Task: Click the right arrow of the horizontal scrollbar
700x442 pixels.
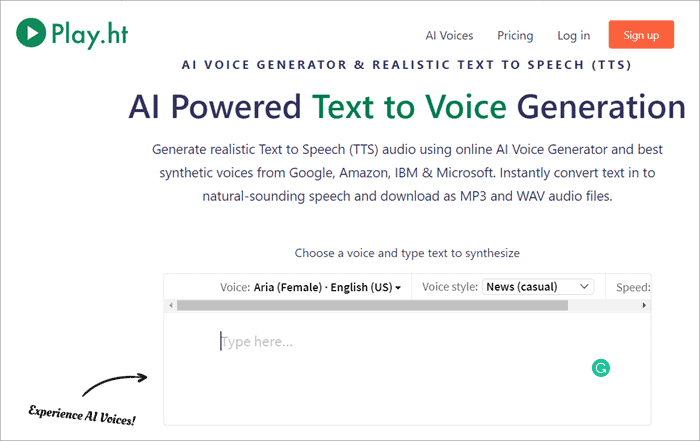Action: coord(644,305)
